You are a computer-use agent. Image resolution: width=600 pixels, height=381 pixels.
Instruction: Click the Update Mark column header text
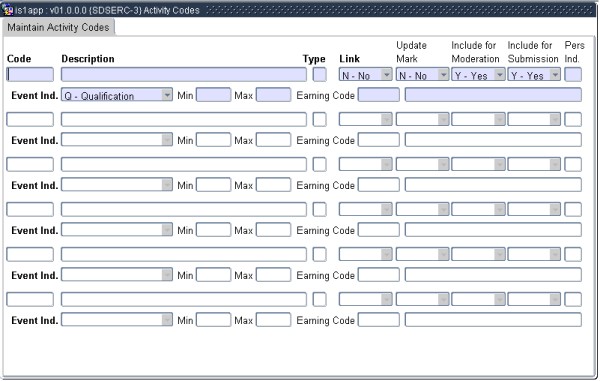[x=411, y=52]
